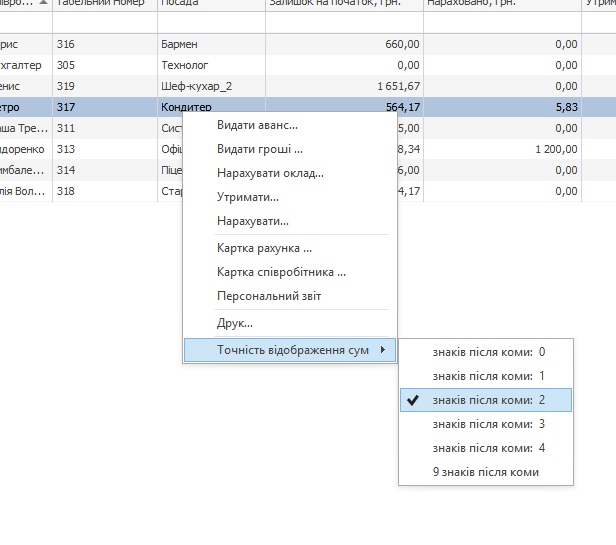Expand 'Точність відображення сум' submenu
This screenshot has height=545, width=616.
pos(291,349)
